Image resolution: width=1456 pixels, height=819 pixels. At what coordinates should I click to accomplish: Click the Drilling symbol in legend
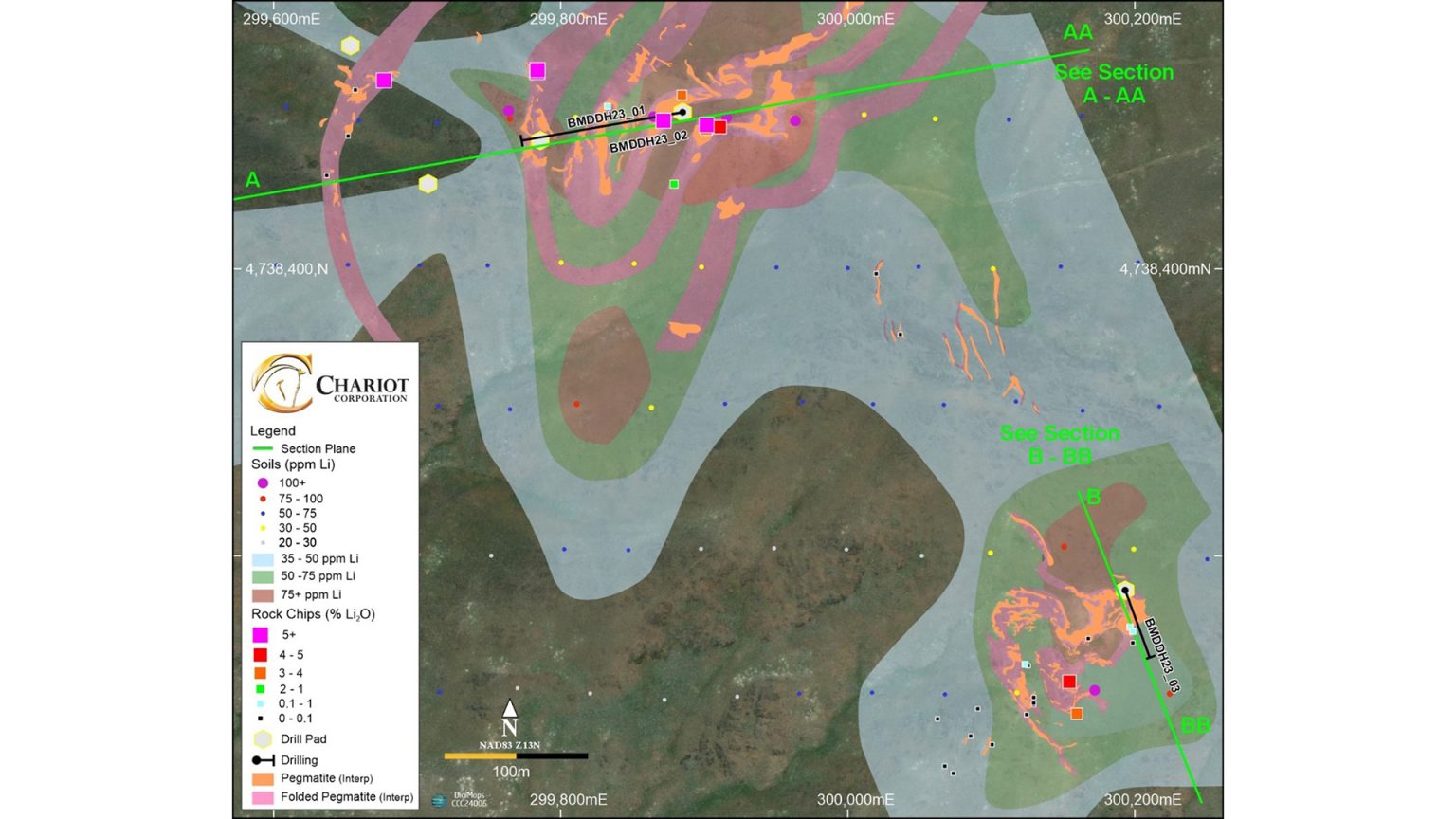click(263, 760)
